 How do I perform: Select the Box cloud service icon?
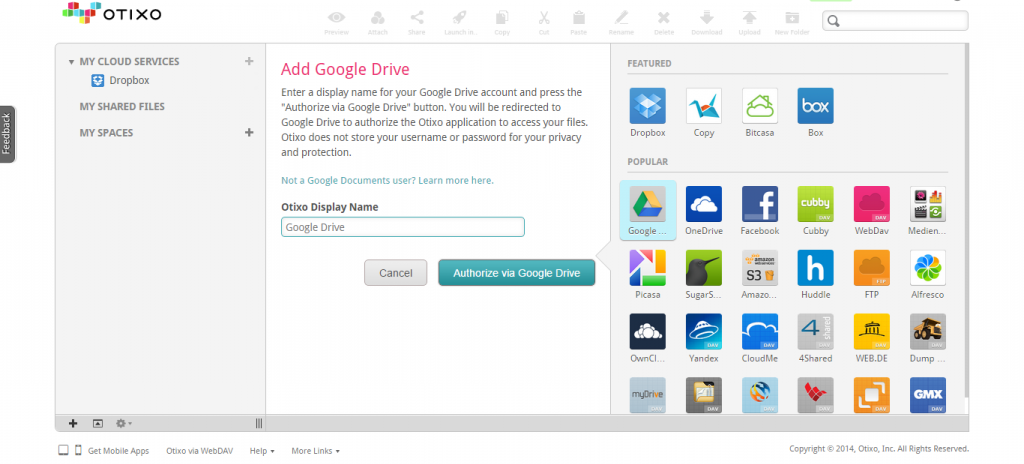tap(815, 106)
